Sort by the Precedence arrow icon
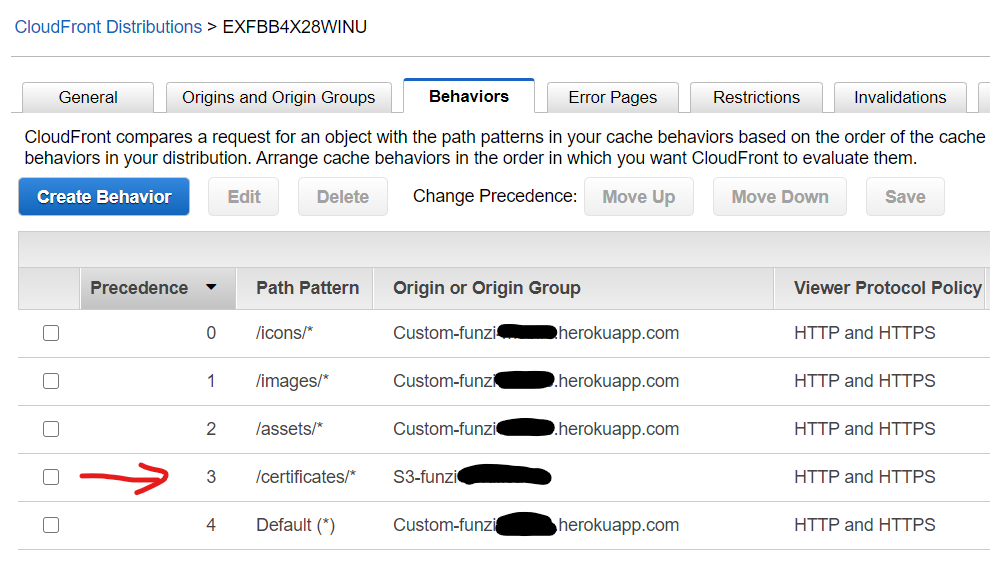This screenshot has width=990, height=575. tap(211, 288)
